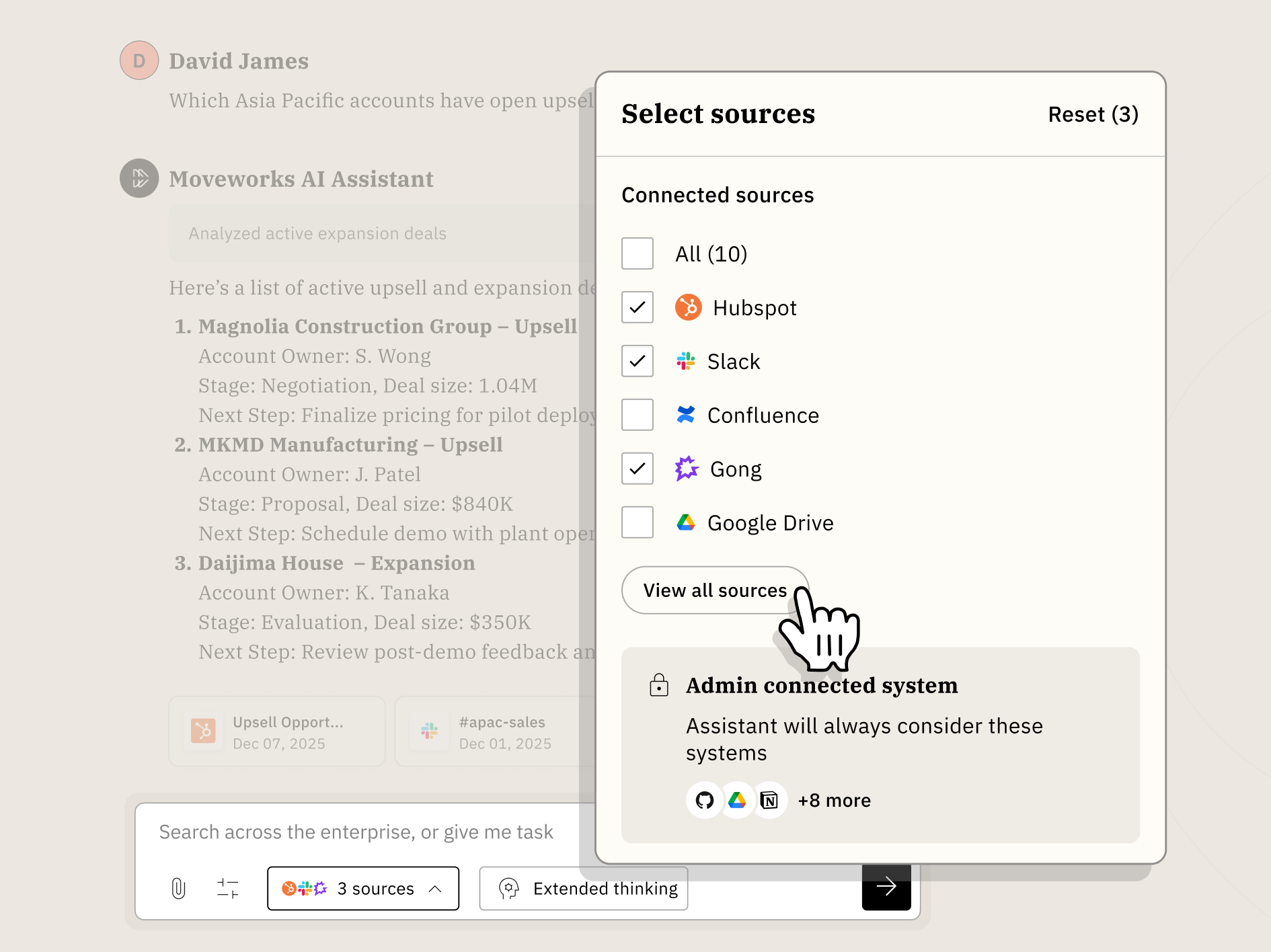Click the View all sources button
1271x952 pixels.
[x=715, y=590]
